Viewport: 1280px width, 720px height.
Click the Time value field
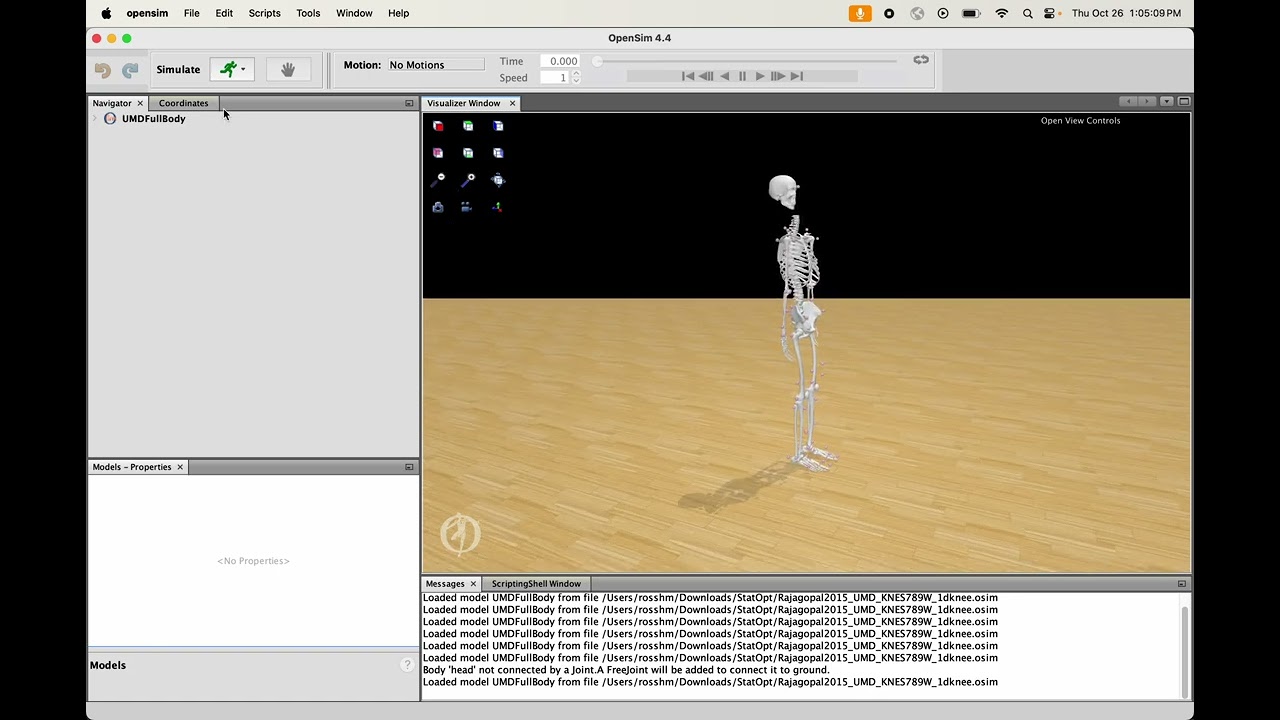point(560,61)
